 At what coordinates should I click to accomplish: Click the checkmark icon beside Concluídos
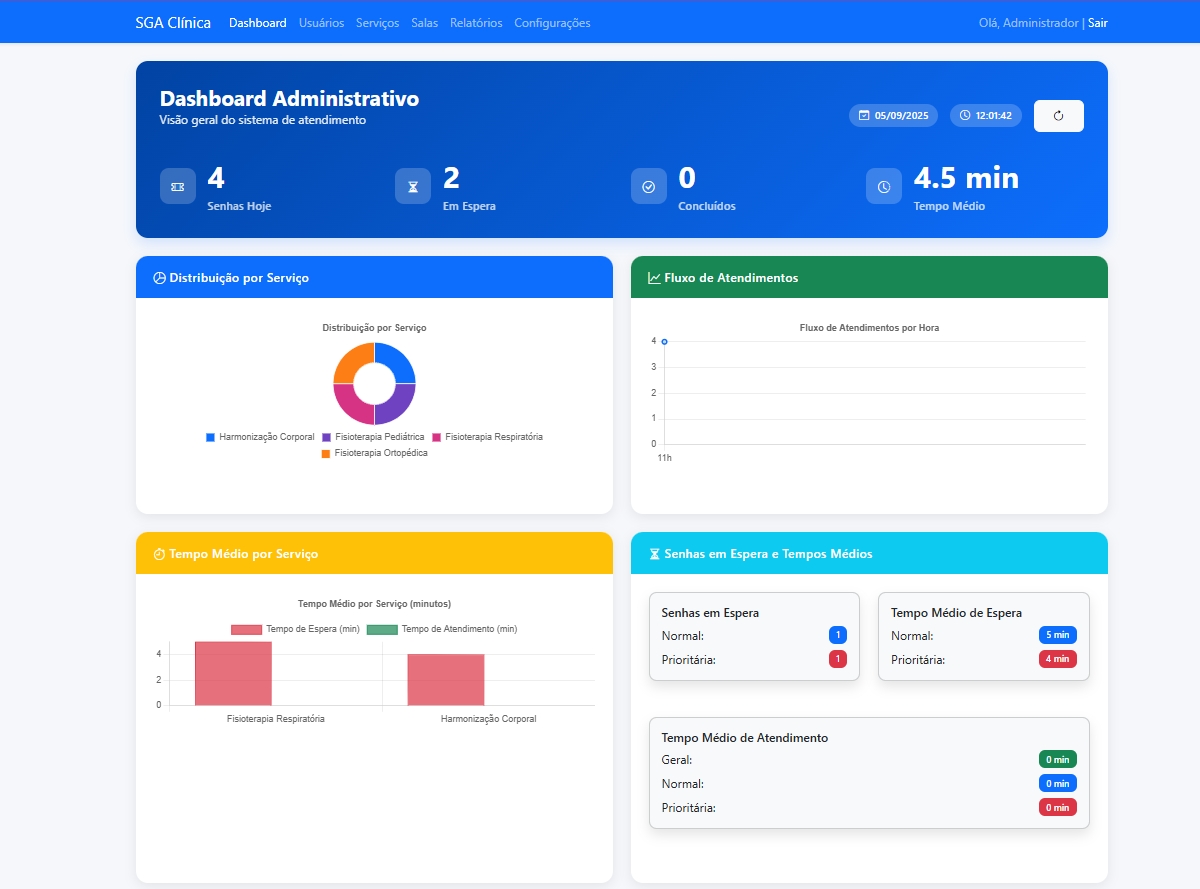coord(648,186)
